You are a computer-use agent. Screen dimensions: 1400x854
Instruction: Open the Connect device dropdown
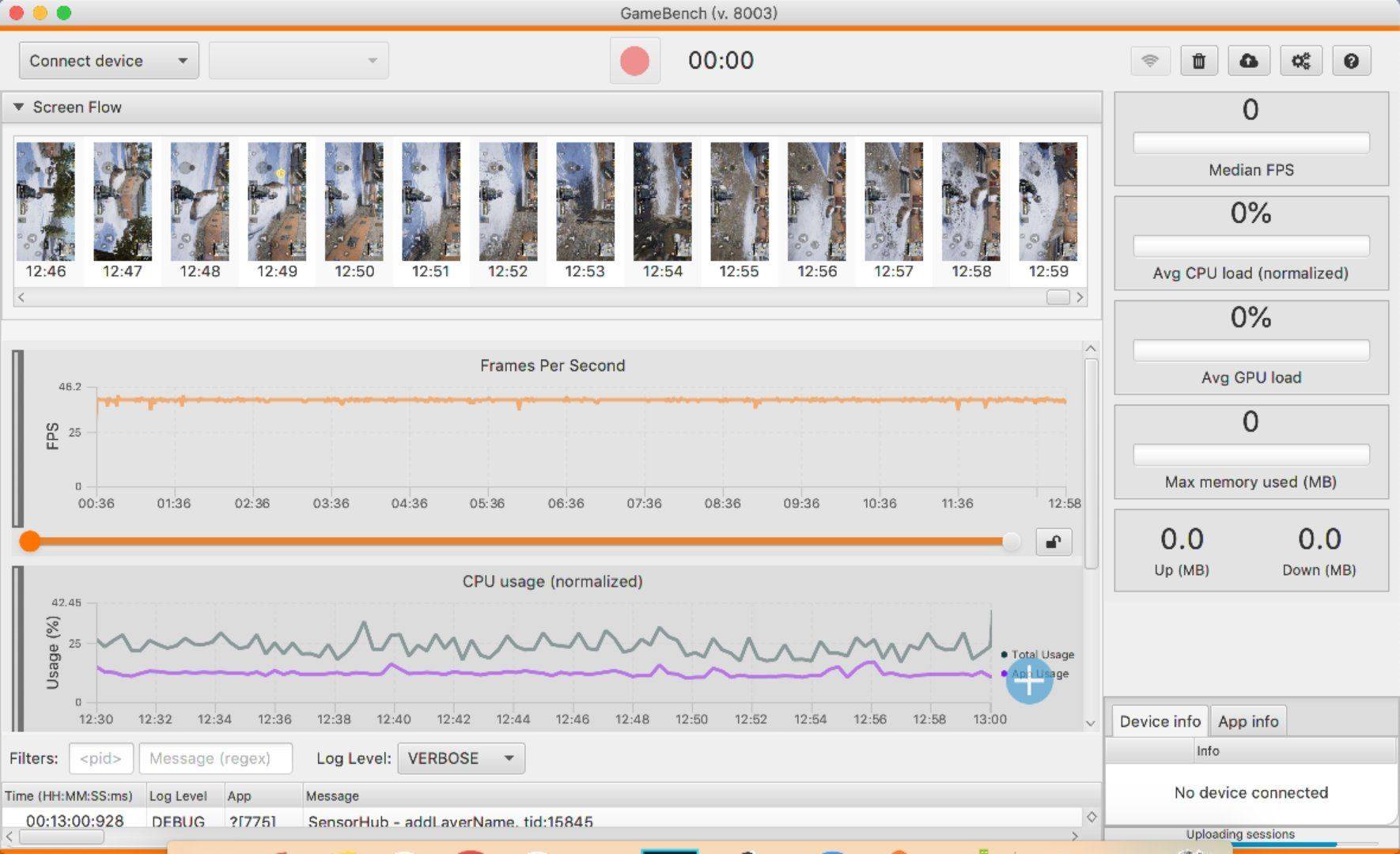click(108, 61)
